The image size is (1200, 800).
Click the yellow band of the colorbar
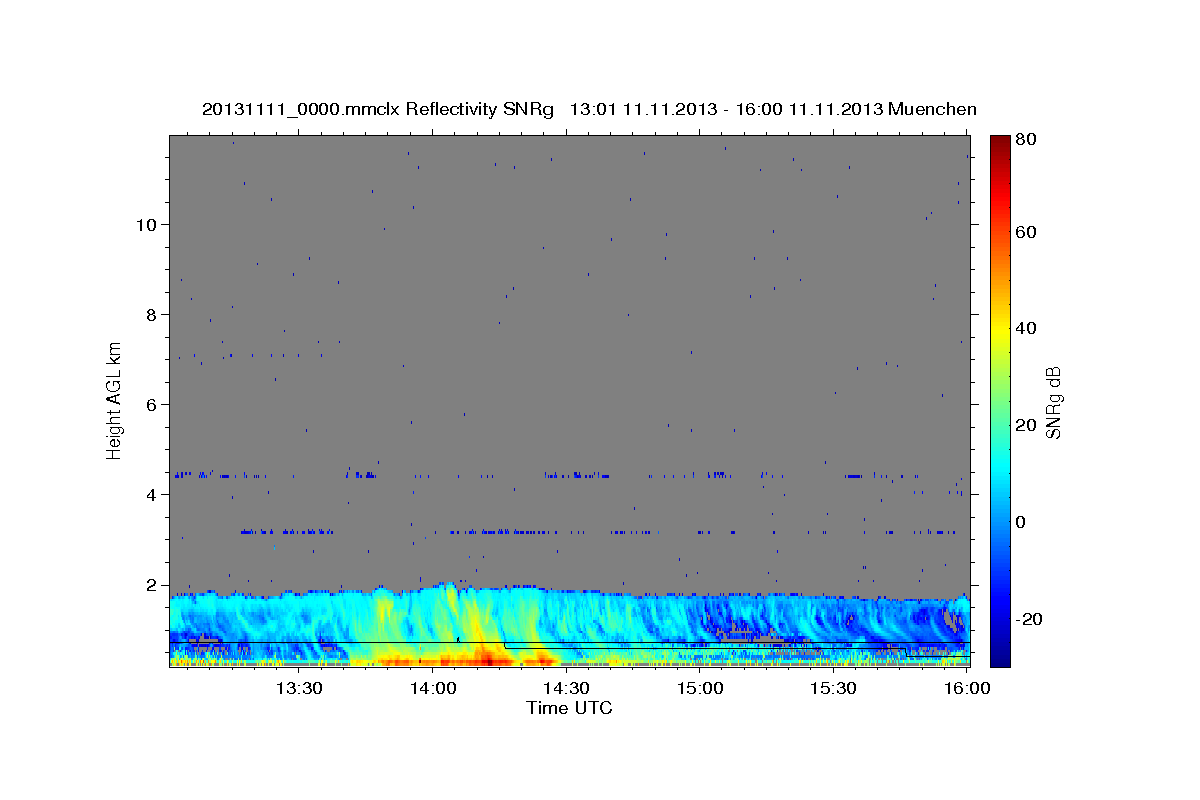pos(1000,328)
